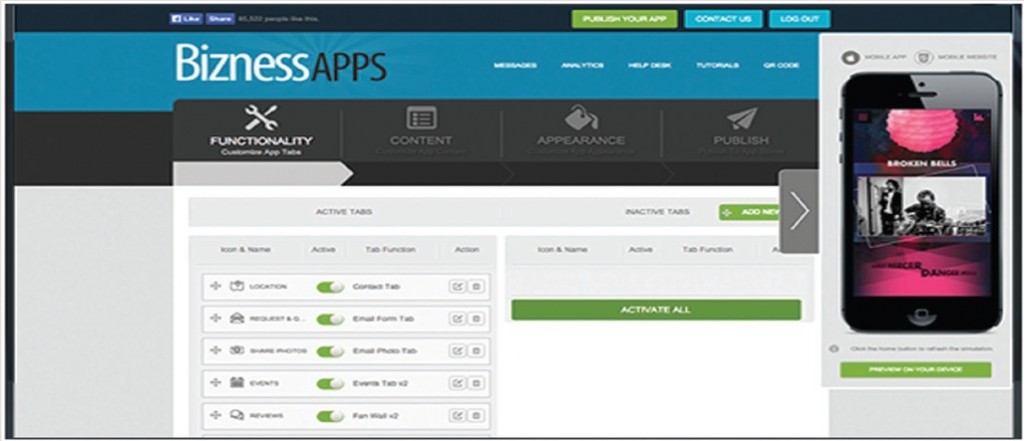Open the Appearance paint bucket step
This screenshot has width=1024, height=441.
581,118
